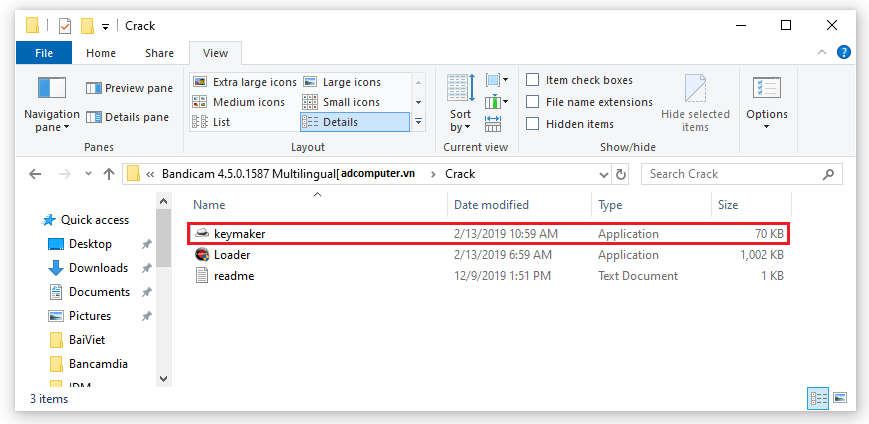The height and width of the screenshot is (424, 869).
Task: Open address bar history dropdown
Action: point(601,174)
